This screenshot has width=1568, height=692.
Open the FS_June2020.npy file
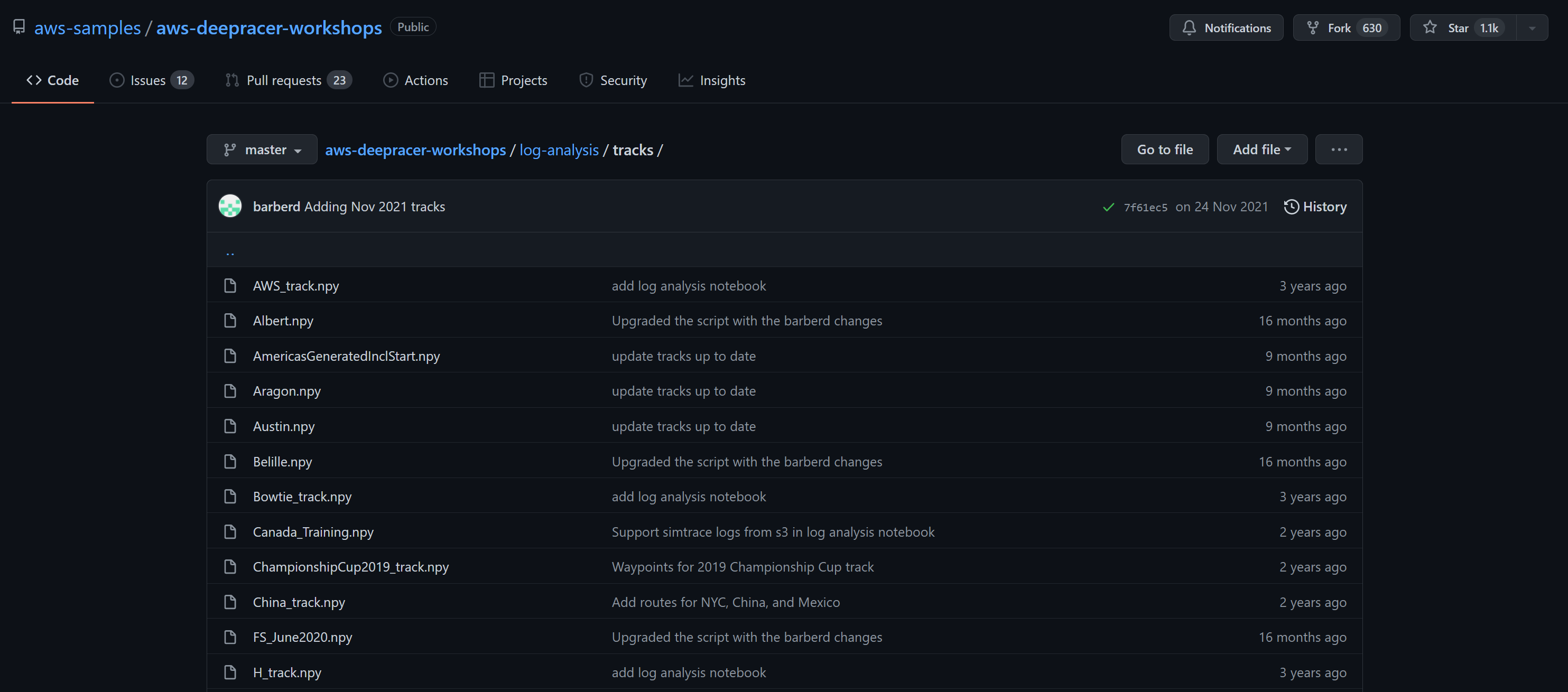(x=302, y=637)
